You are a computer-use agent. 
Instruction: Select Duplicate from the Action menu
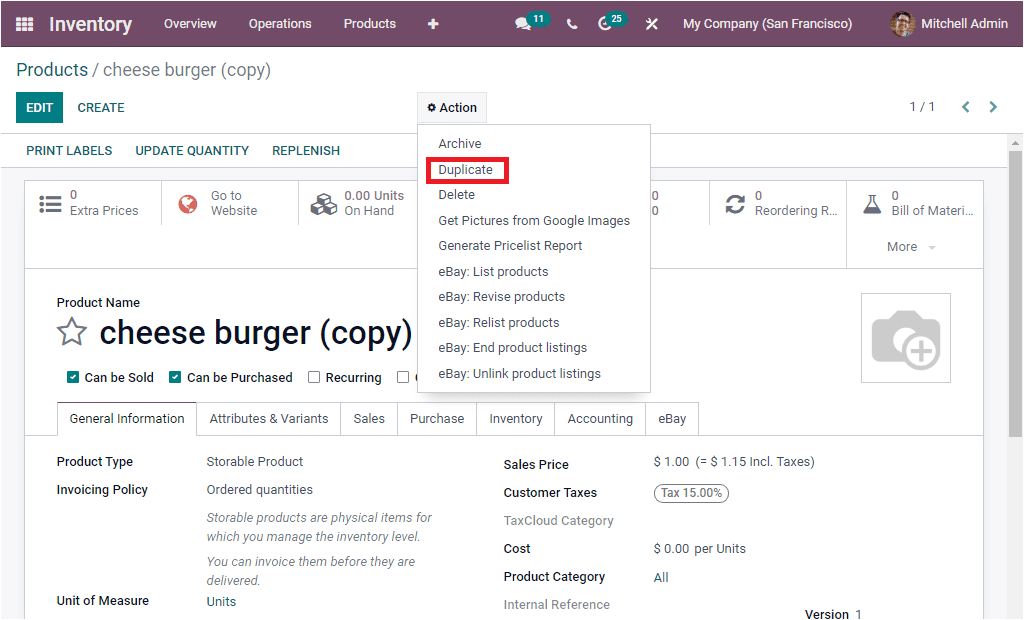tap(466, 170)
